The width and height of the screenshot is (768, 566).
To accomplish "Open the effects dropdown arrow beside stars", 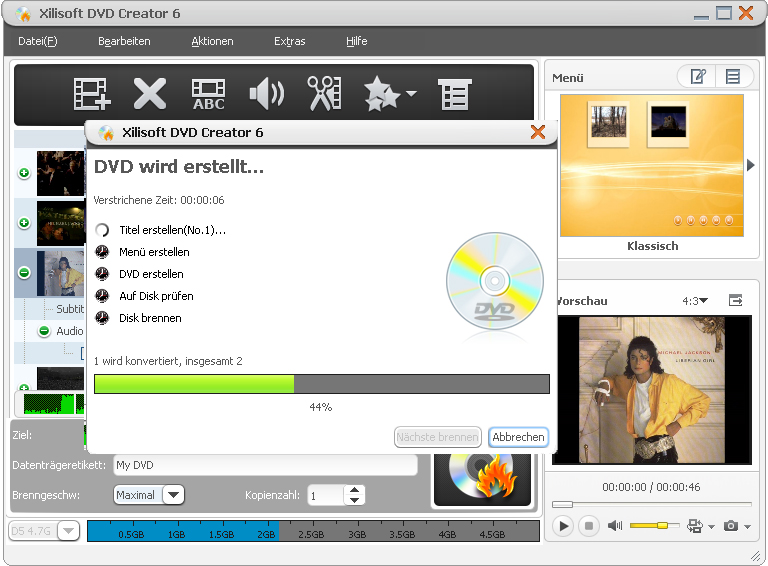I will tap(411, 93).
